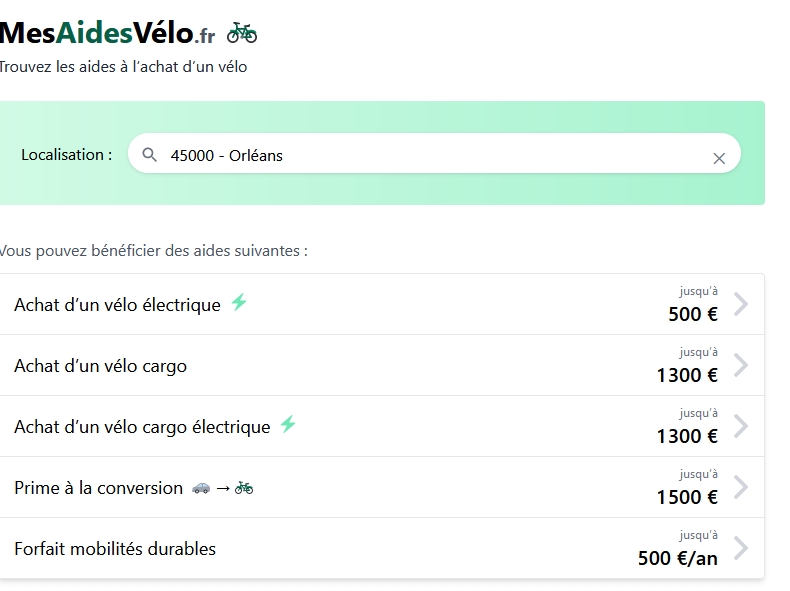790x591 pixels.
Task: Open Forfait mobilités durables chevron
Action: click(x=741, y=548)
